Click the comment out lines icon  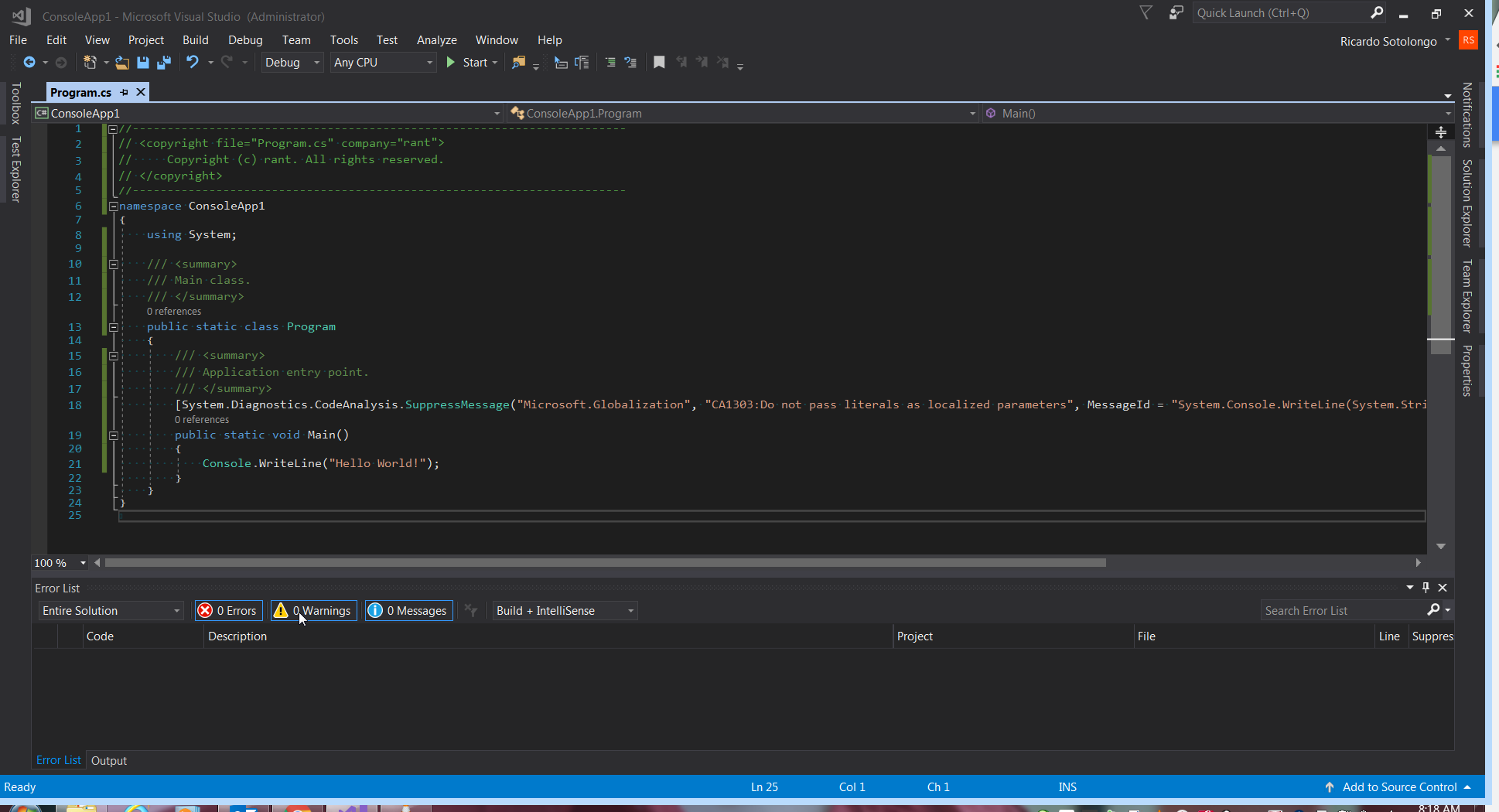pos(610,63)
